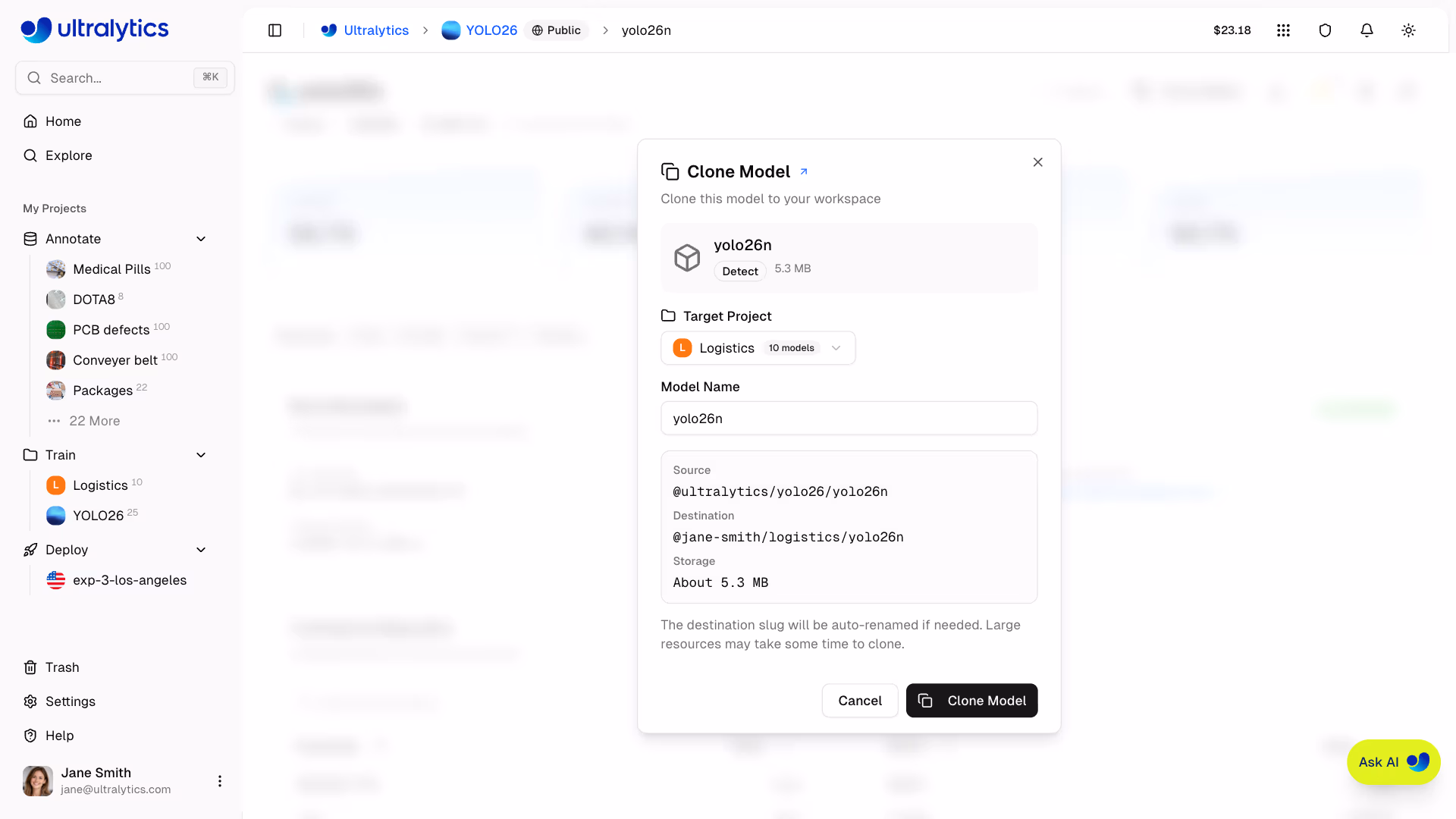Viewport: 1456px width, 819px height.
Task: Toggle light theme sun icon
Action: pos(1408,30)
